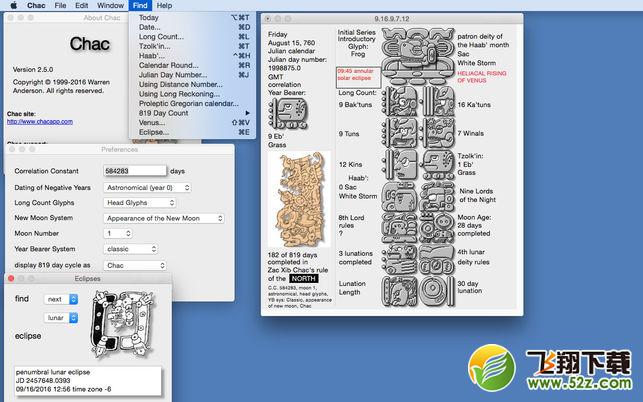
Task: Click the 3 lunations completed glyph
Action: pos(400,259)
